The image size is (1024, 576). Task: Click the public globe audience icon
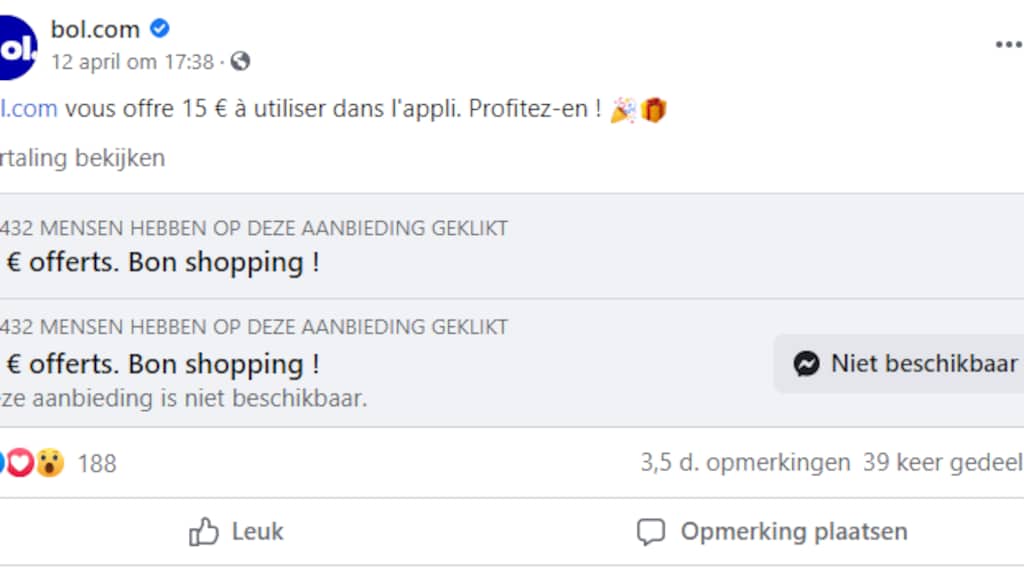pyautogui.click(x=240, y=62)
